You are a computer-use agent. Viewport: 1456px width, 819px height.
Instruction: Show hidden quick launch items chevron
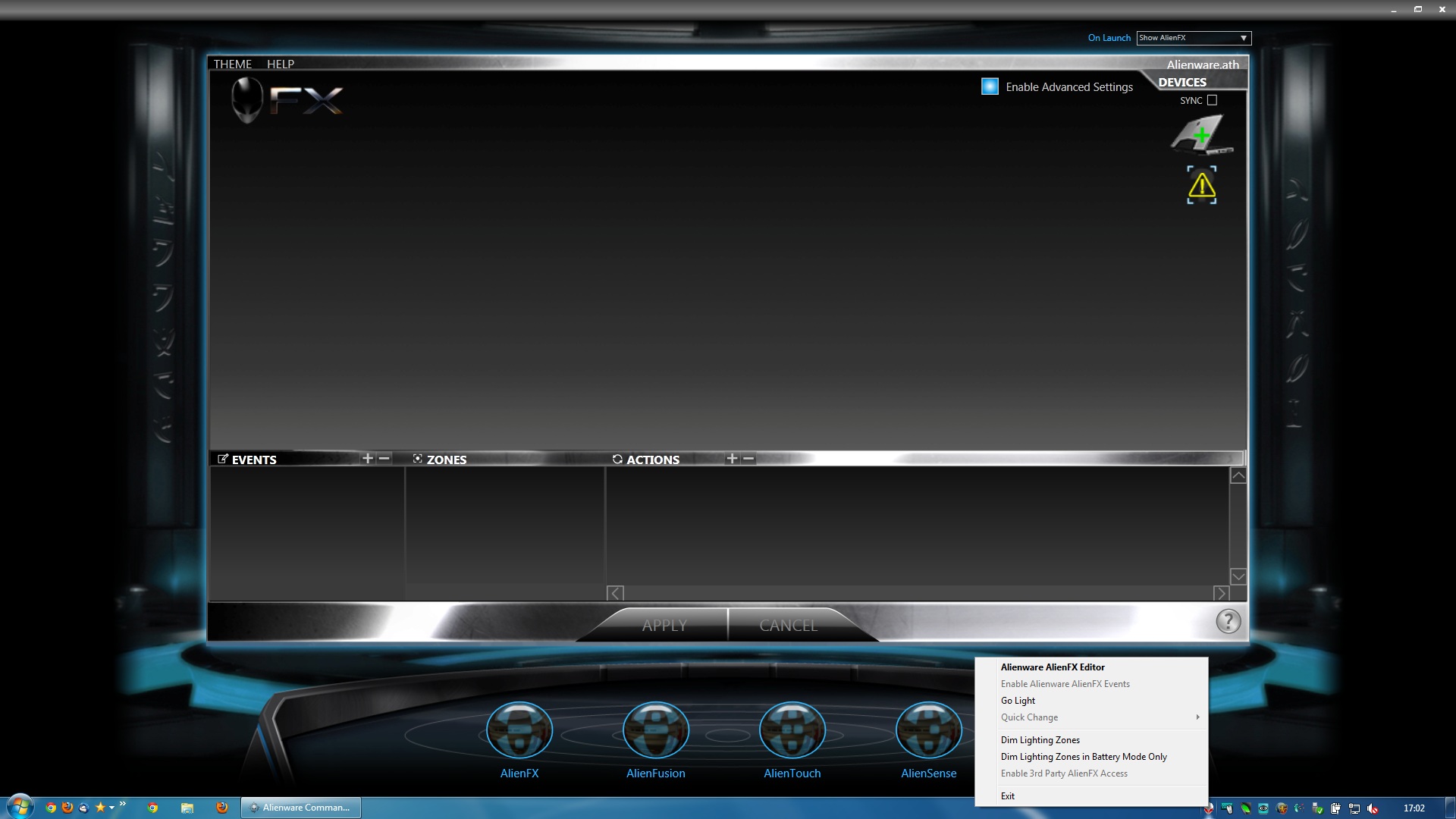[123, 803]
